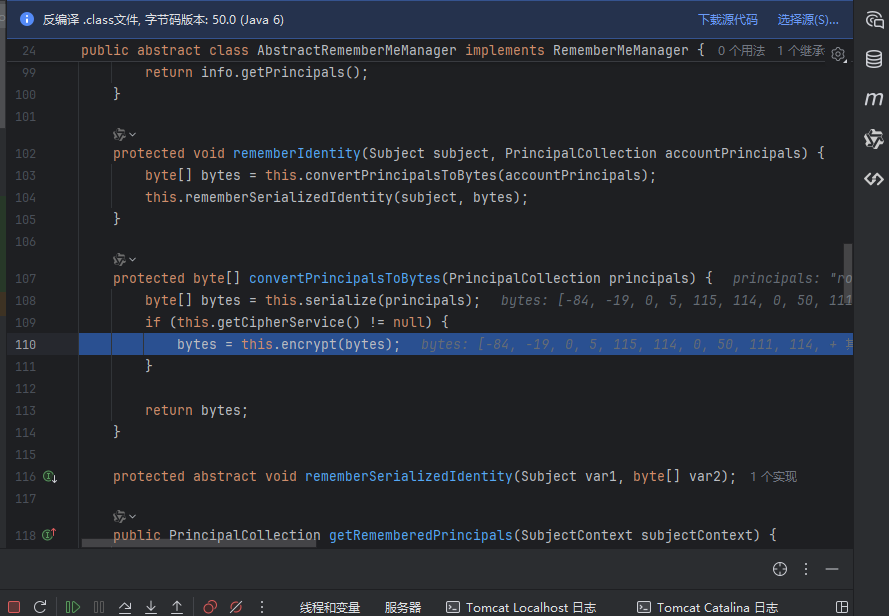Switch to the 线程和变量 tab
Image resolution: width=889 pixels, height=616 pixels.
tap(330, 607)
